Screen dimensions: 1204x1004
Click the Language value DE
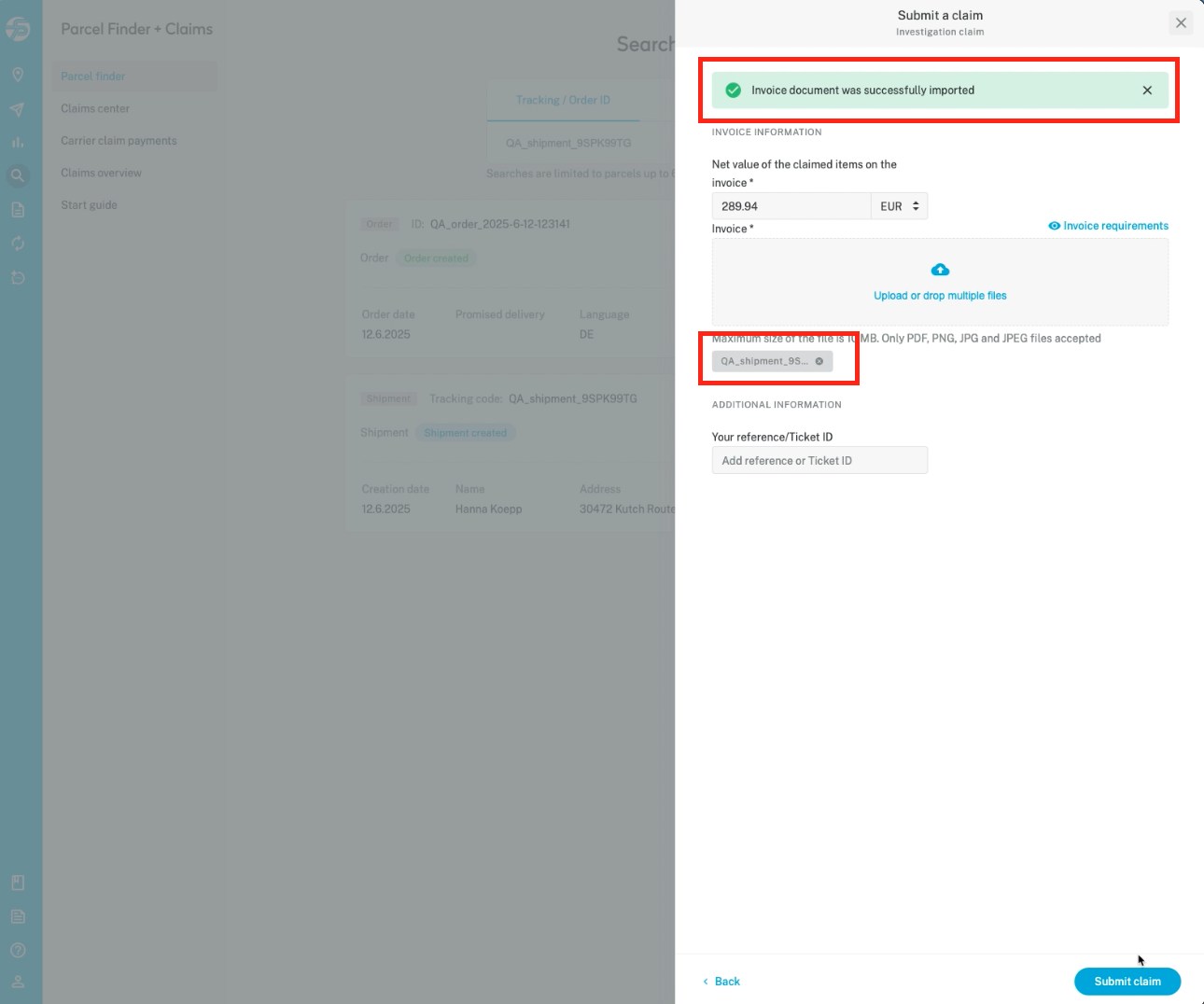(586, 334)
